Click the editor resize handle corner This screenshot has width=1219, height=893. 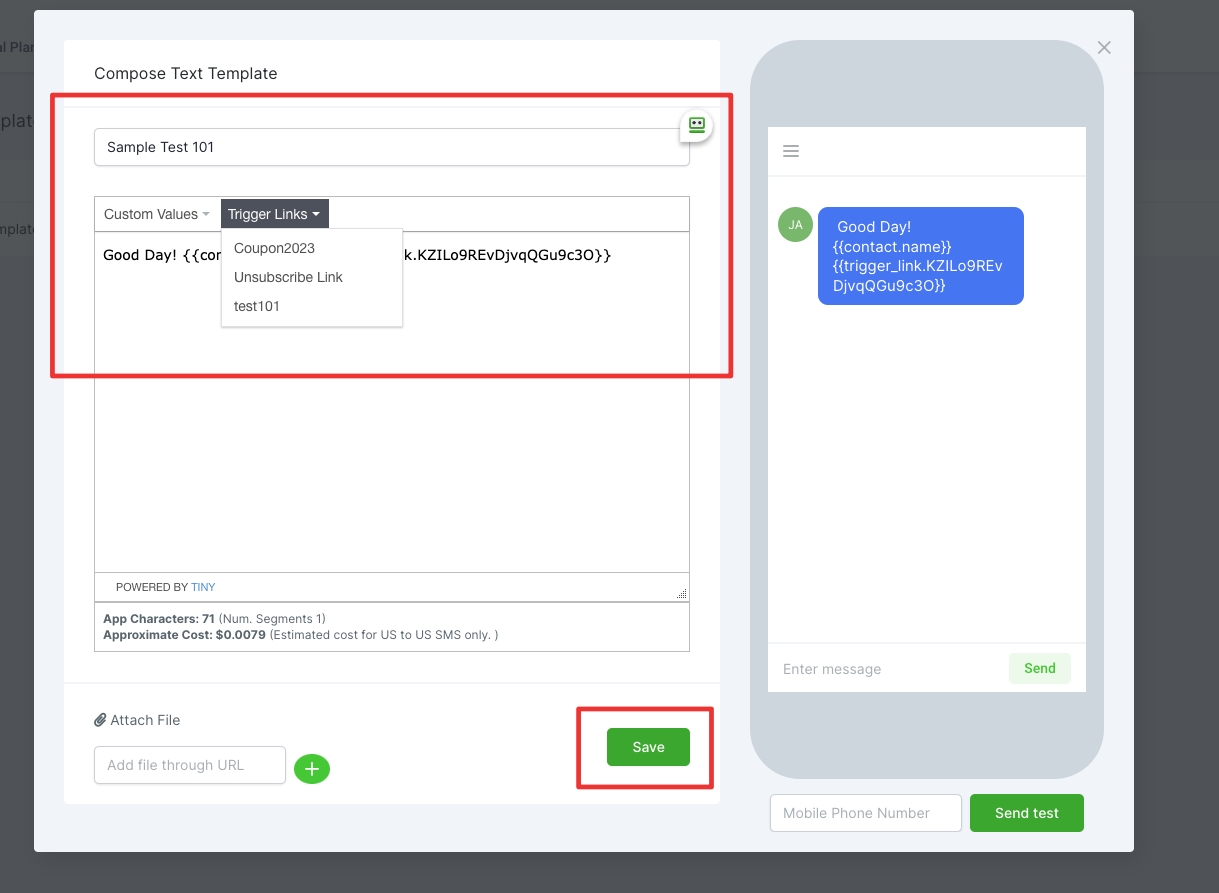[x=682, y=593]
